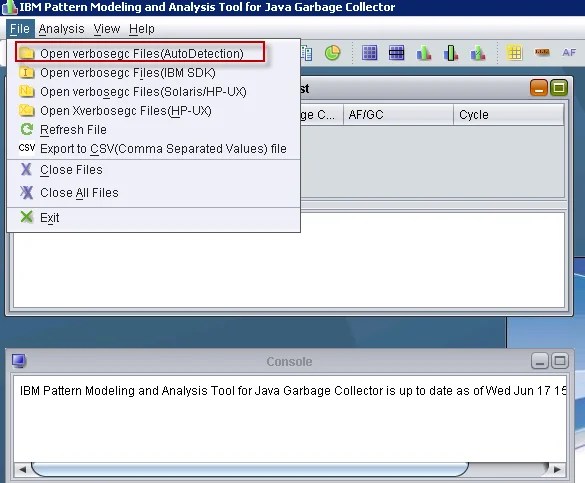Choose Open Xverbosegc Files(HP-UX)
This screenshot has height=483, width=585.
153,111
